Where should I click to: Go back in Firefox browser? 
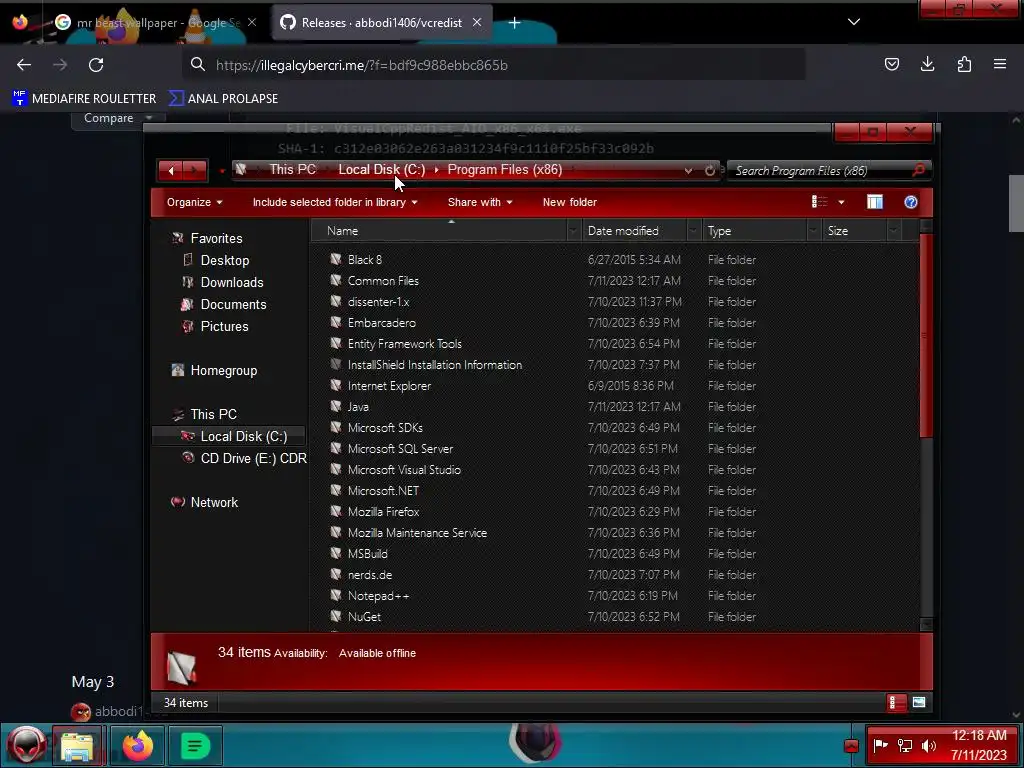click(24, 65)
